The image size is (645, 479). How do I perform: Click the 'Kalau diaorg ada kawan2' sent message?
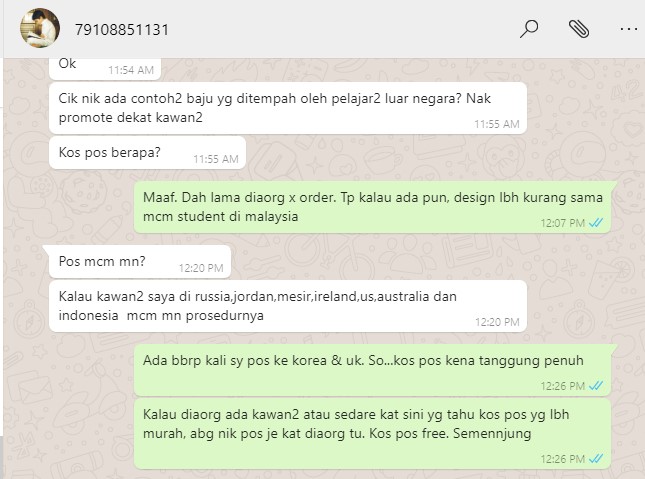[372, 434]
